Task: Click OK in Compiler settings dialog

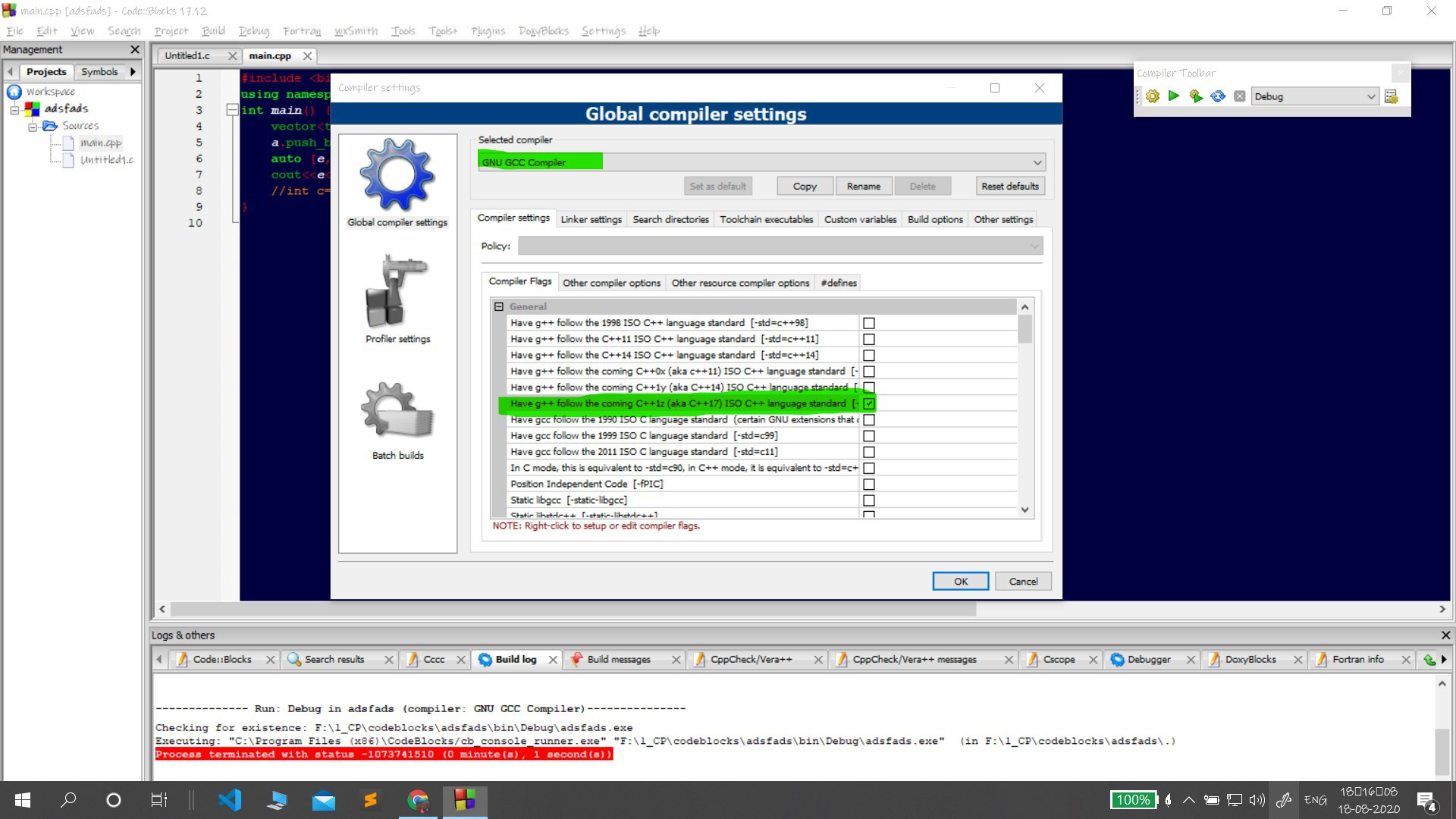Action: click(x=960, y=582)
